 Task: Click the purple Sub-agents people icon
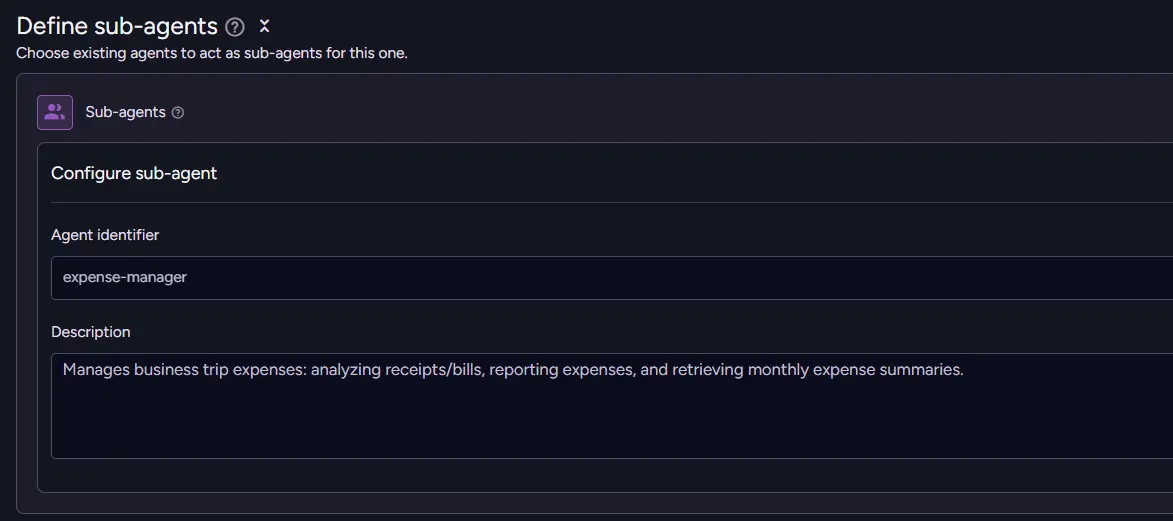tap(55, 112)
